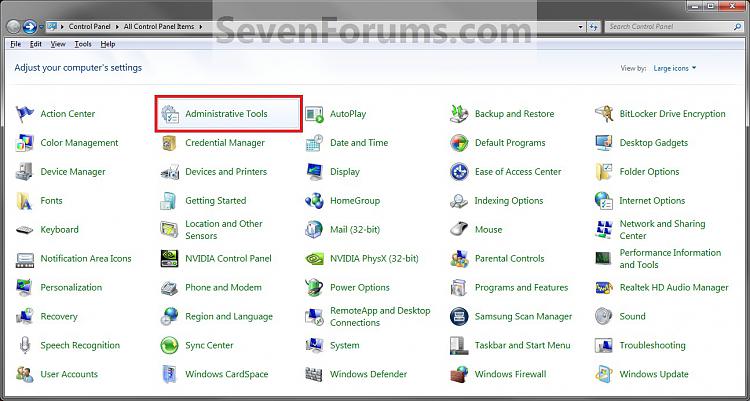Click the Control Panel breadcrumb segment

(89, 27)
